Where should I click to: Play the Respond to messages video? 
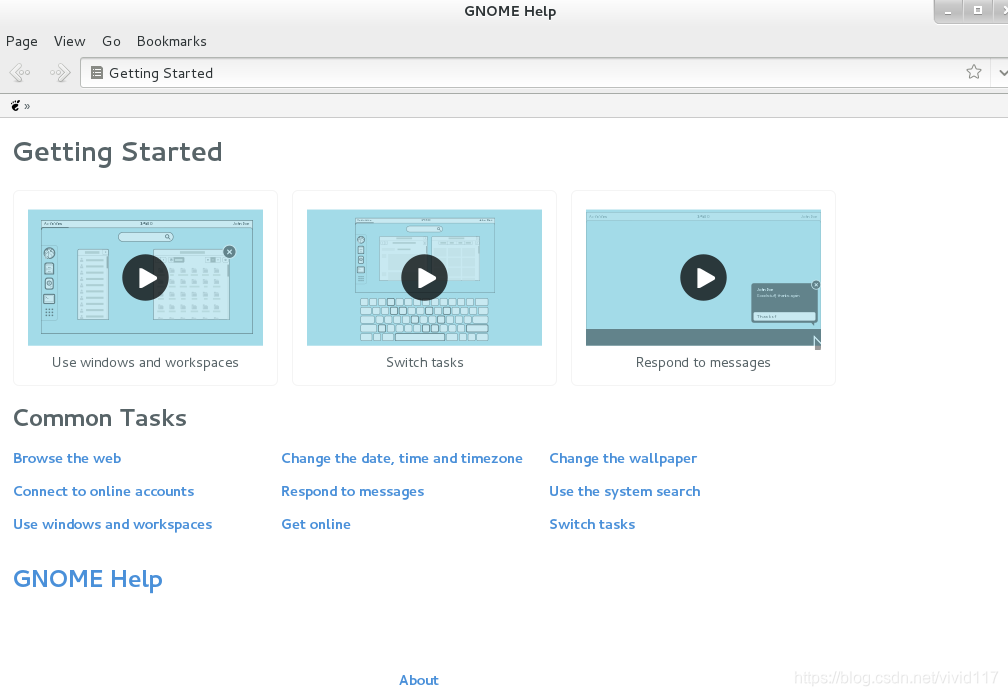click(703, 278)
